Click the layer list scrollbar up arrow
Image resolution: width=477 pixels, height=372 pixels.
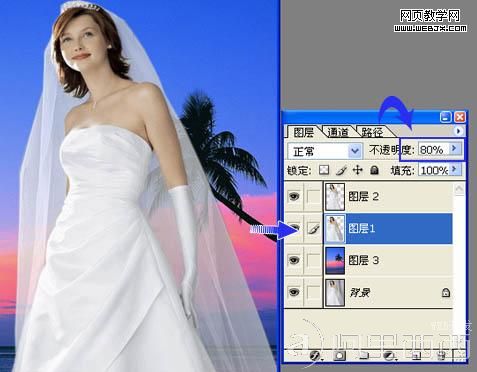click(459, 189)
